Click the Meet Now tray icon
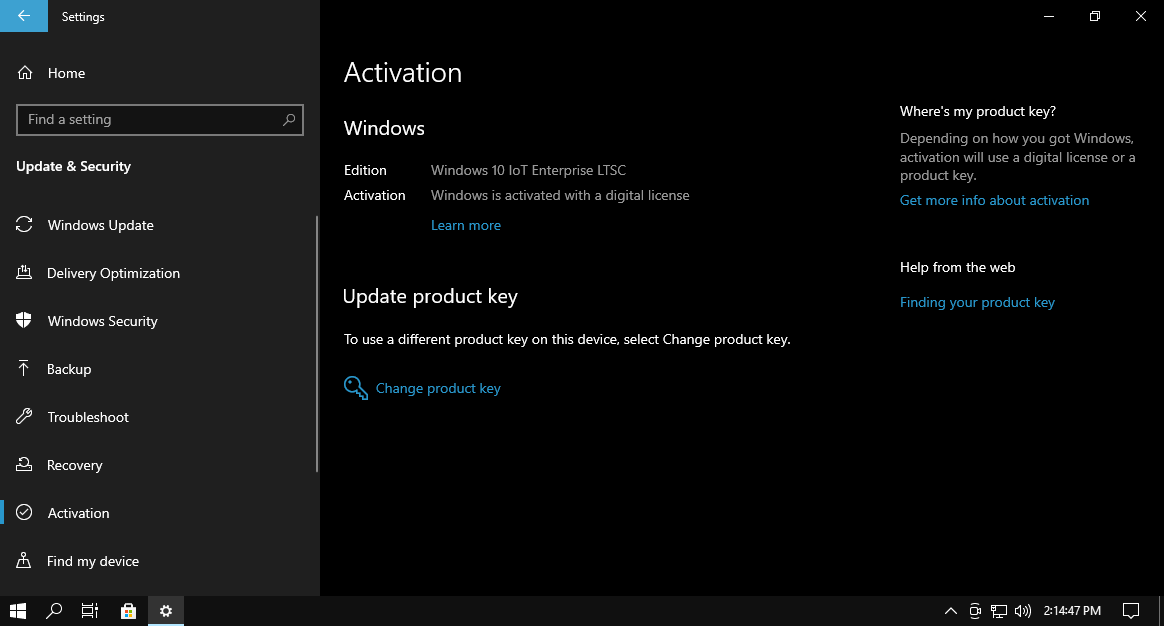1164x626 pixels. tap(975, 611)
